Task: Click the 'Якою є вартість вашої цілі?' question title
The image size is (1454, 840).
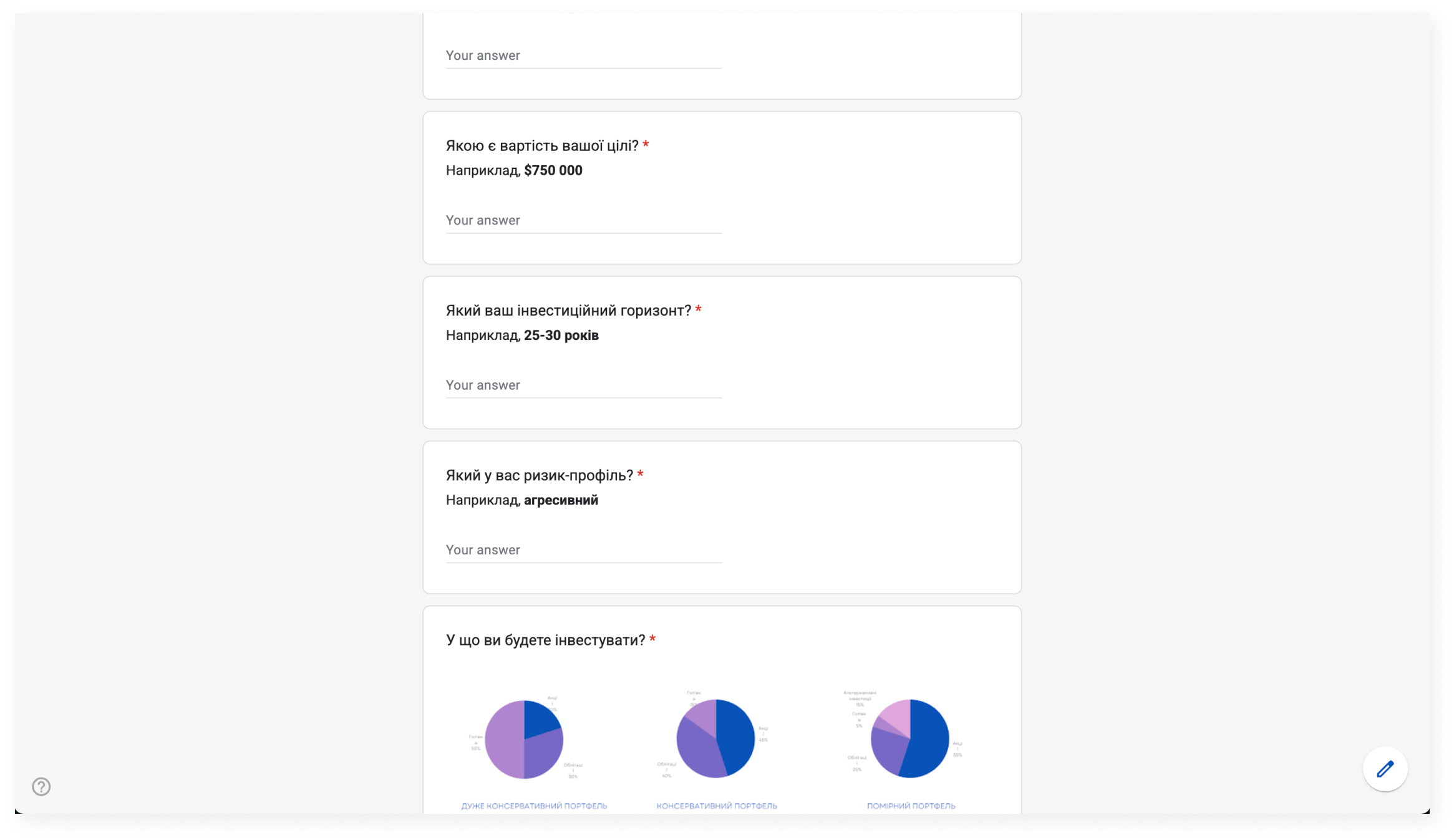Action: 542,146
